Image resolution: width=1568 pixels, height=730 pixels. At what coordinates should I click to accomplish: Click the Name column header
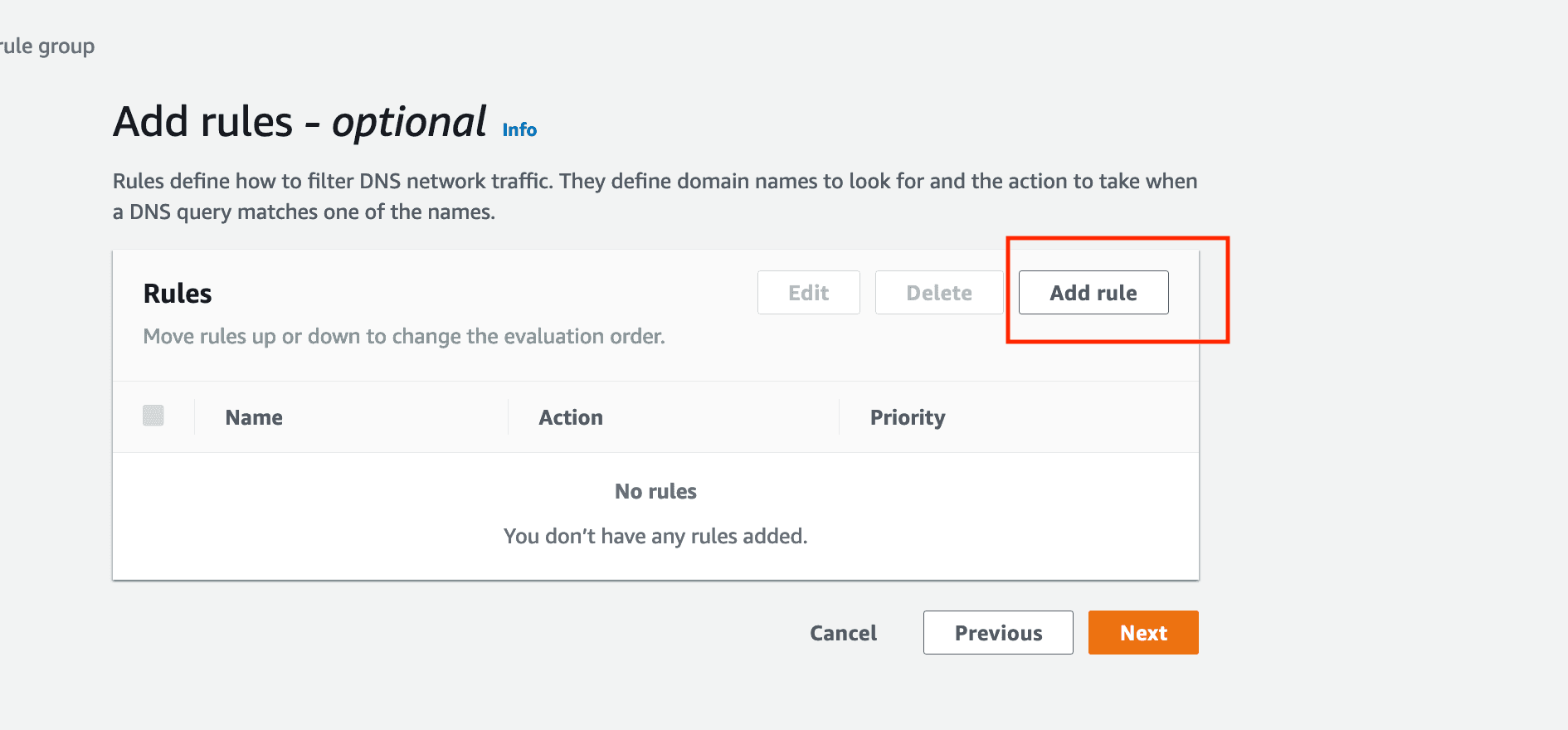click(254, 417)
